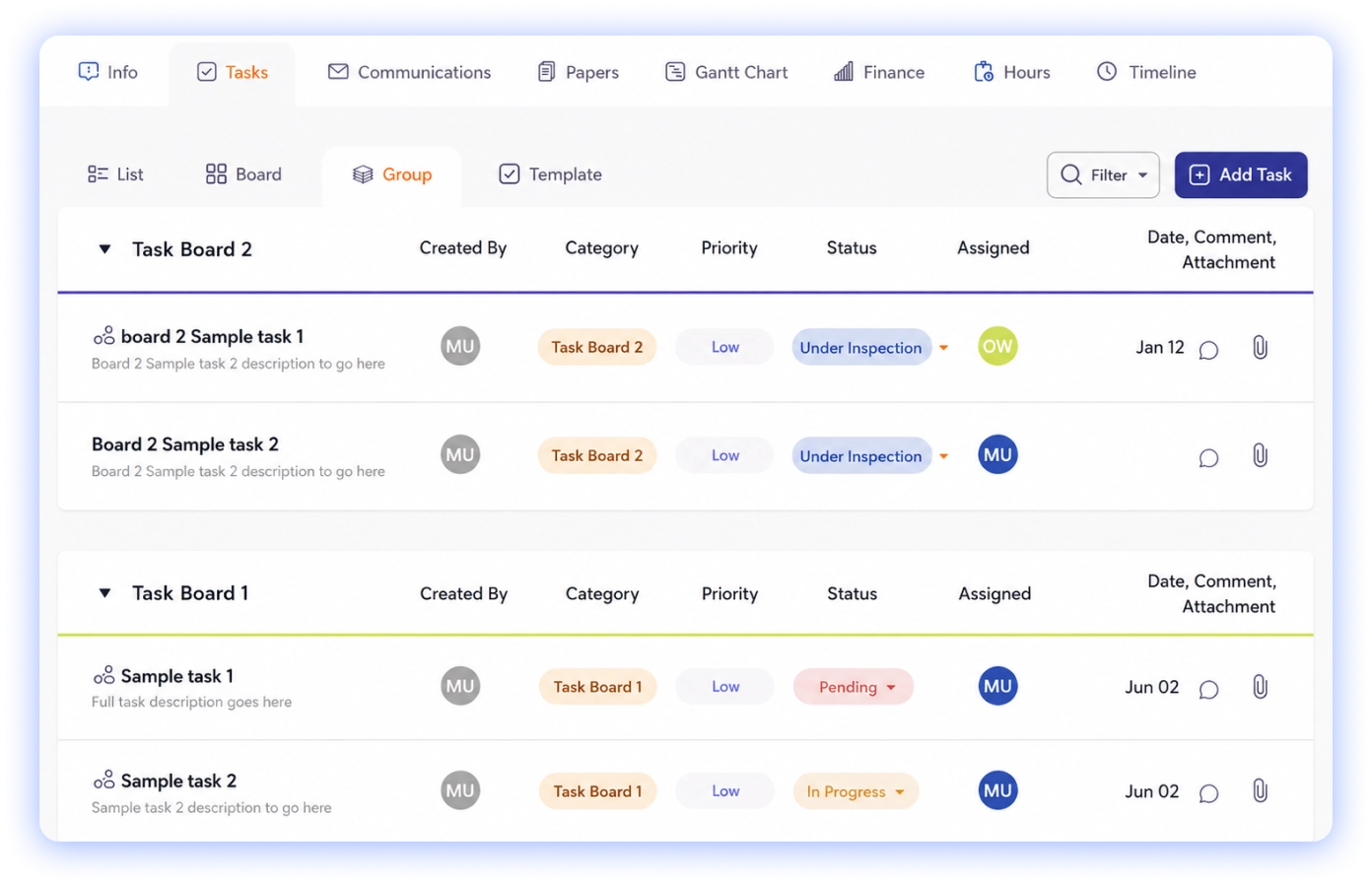Collapse the Task Board 2 group

(104, 249)
